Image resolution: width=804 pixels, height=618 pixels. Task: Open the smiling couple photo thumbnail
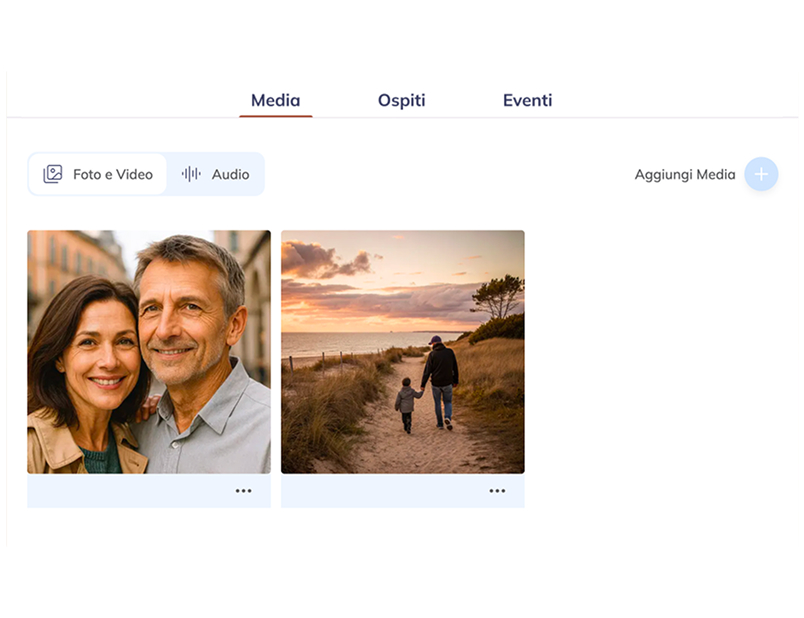(x=149, y=351)
